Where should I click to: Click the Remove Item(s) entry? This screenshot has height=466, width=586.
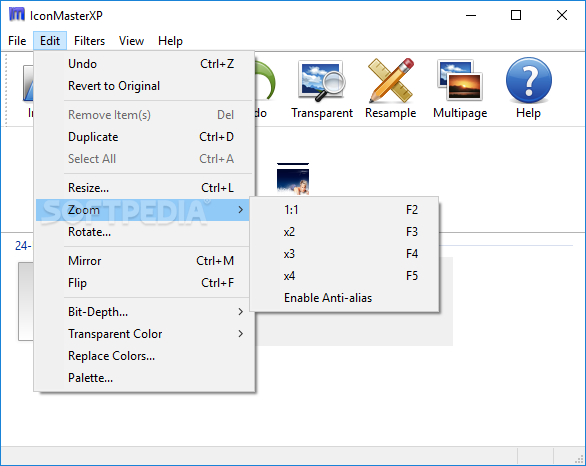145,115
